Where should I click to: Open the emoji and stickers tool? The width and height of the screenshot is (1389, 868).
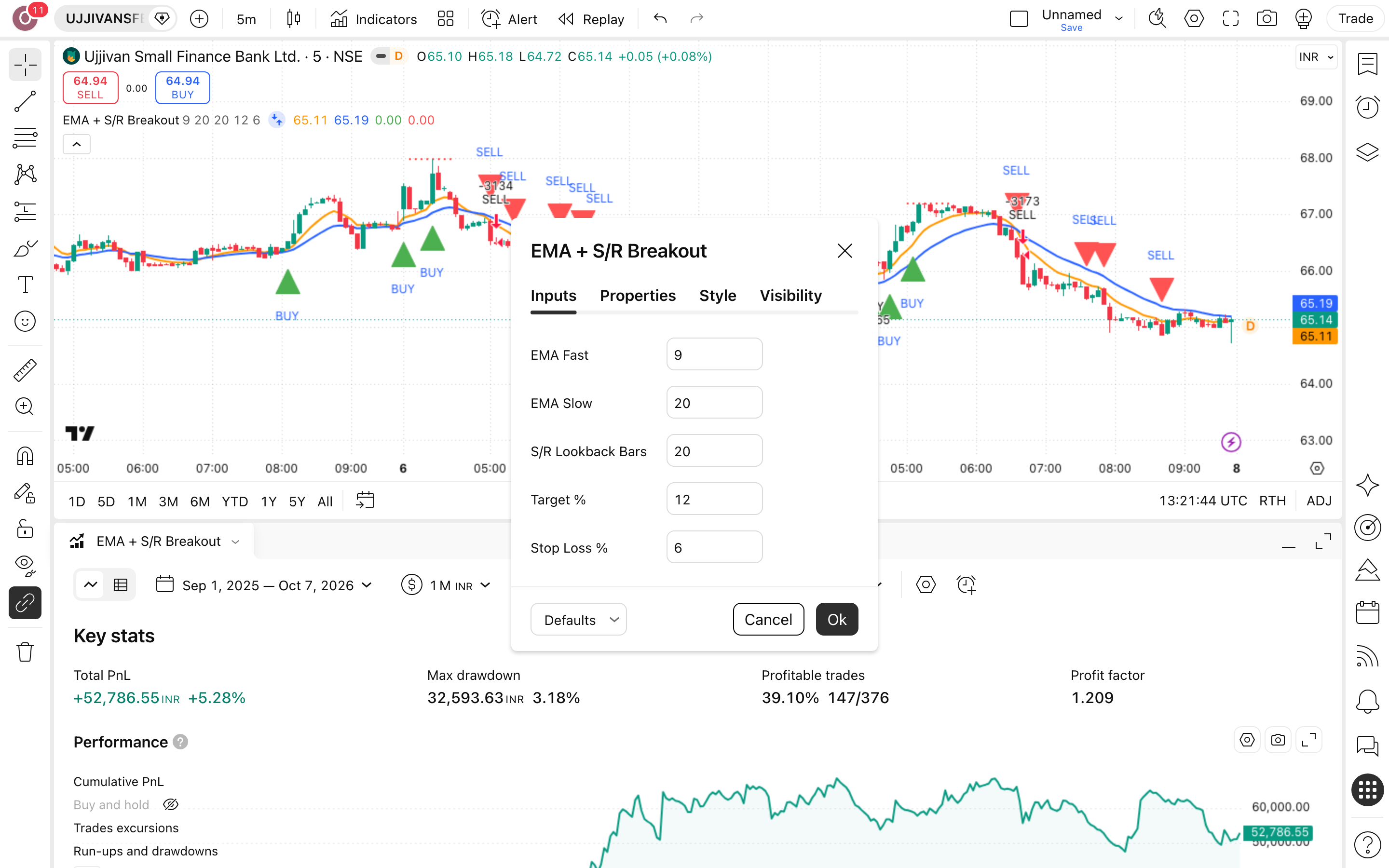tap(25, 321)
